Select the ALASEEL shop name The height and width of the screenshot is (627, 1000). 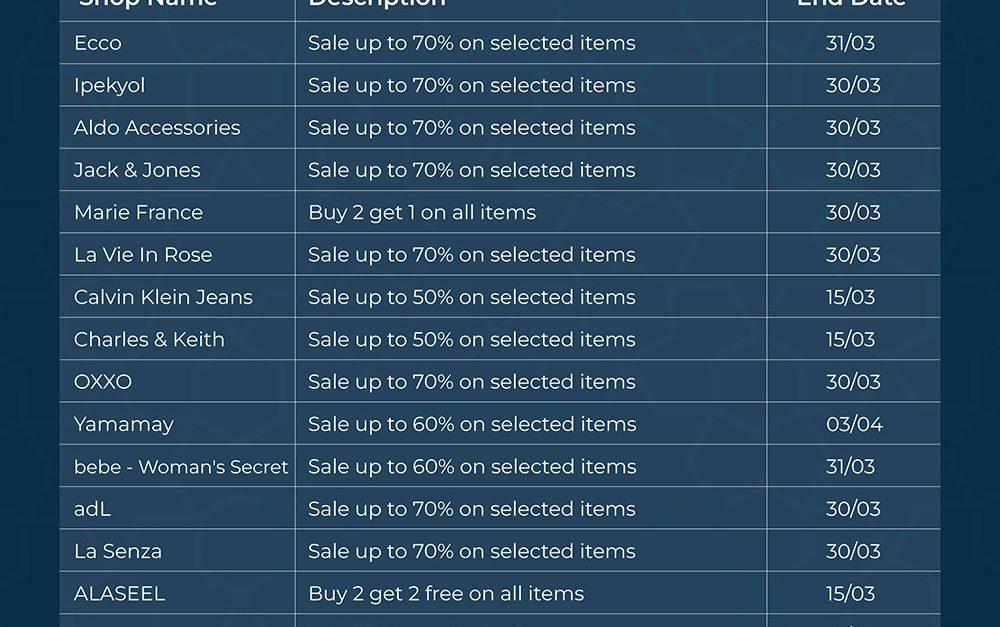pyautogui.click(x=120, y=594)
